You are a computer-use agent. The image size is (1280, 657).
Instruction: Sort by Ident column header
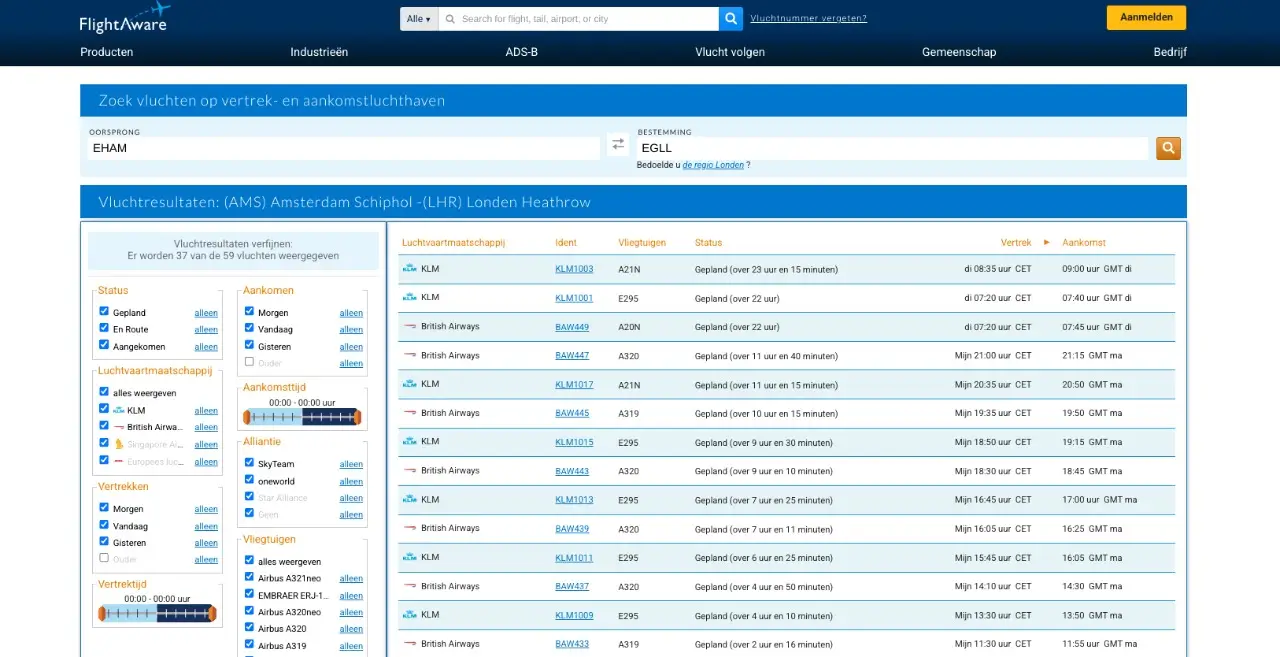(566, 242)
